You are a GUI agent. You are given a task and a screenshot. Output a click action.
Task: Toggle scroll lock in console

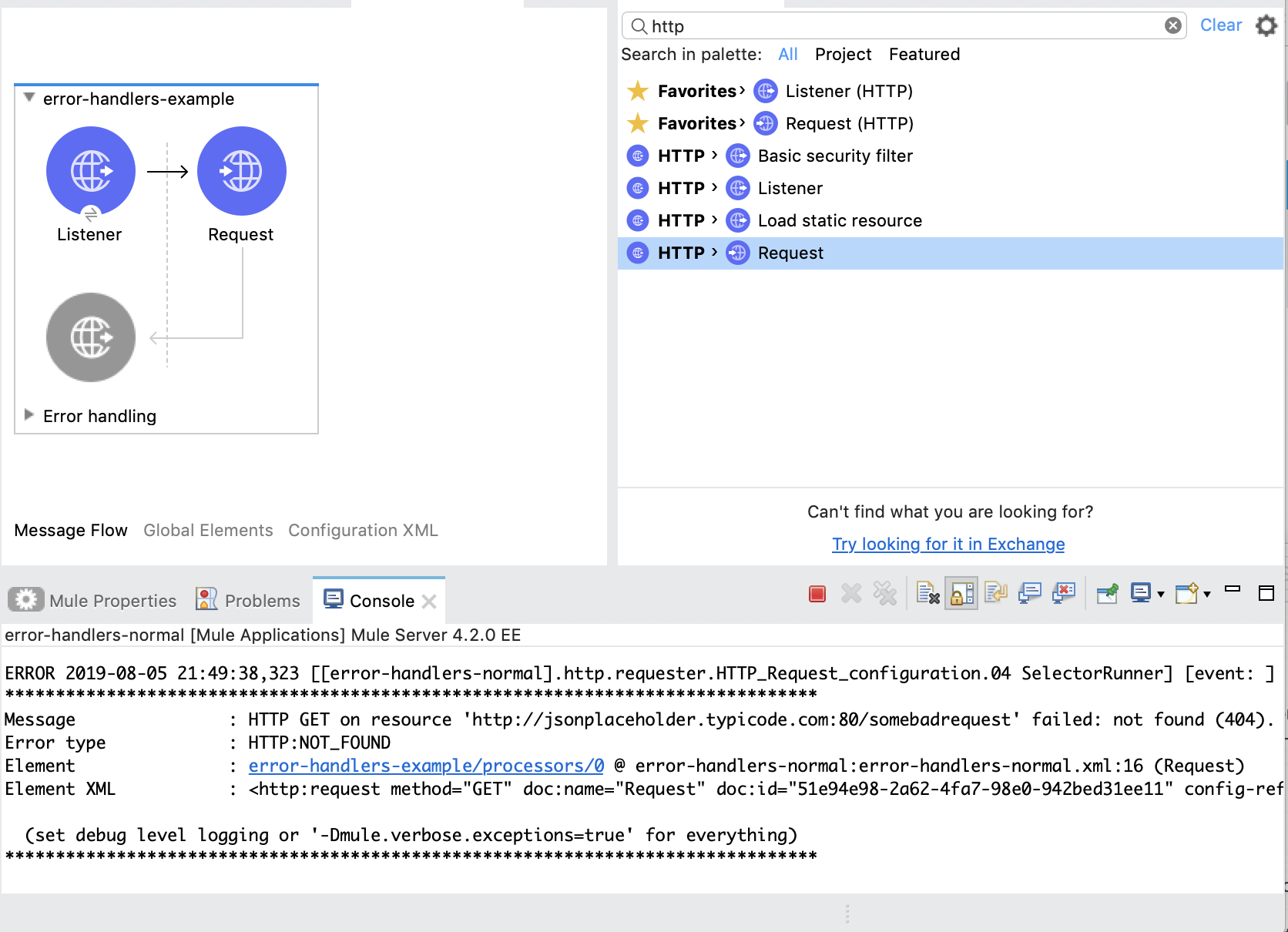click(x=961, y=593)
